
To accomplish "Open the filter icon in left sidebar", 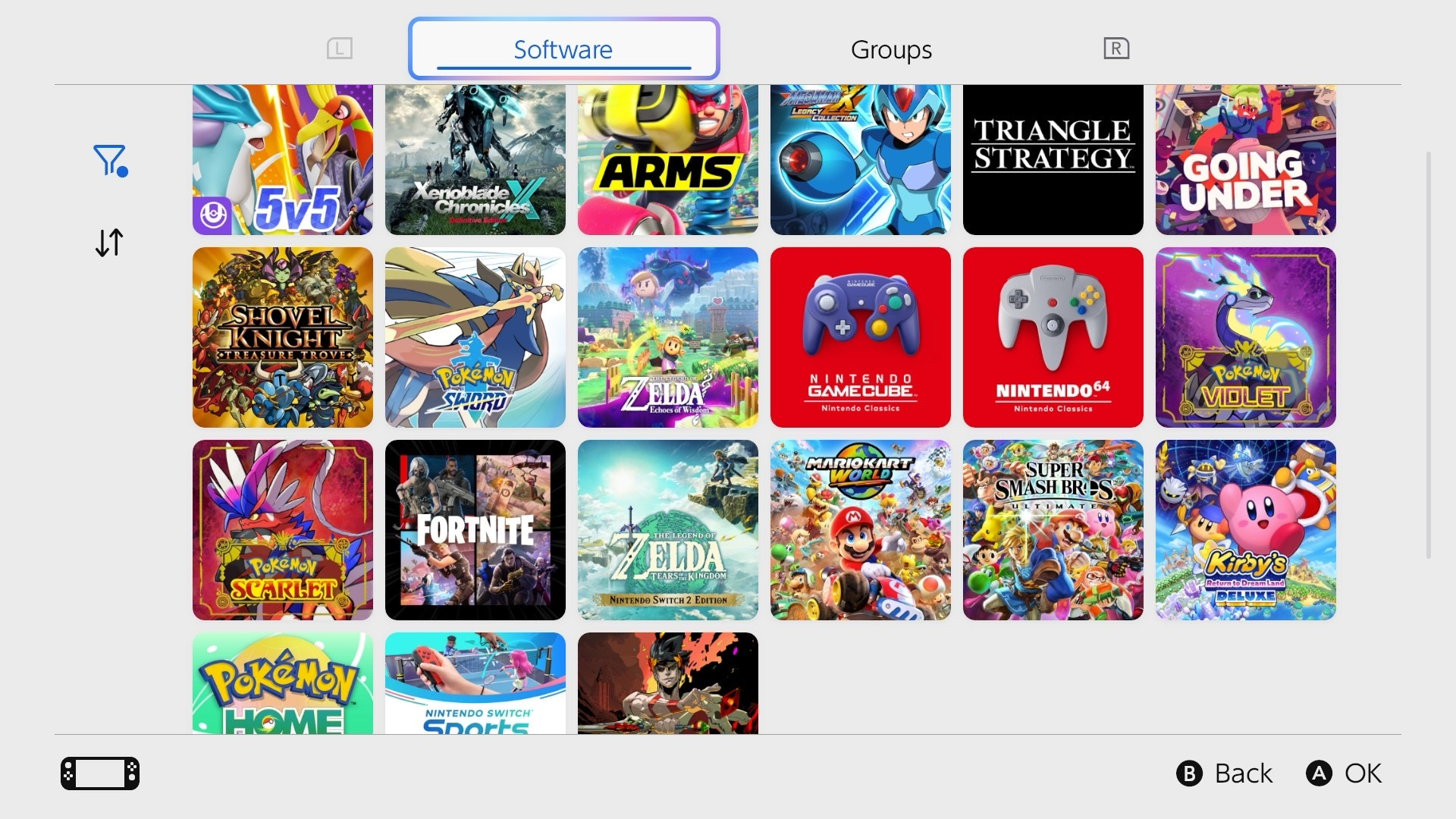I will pyautogui.click(x=110, y=161).
